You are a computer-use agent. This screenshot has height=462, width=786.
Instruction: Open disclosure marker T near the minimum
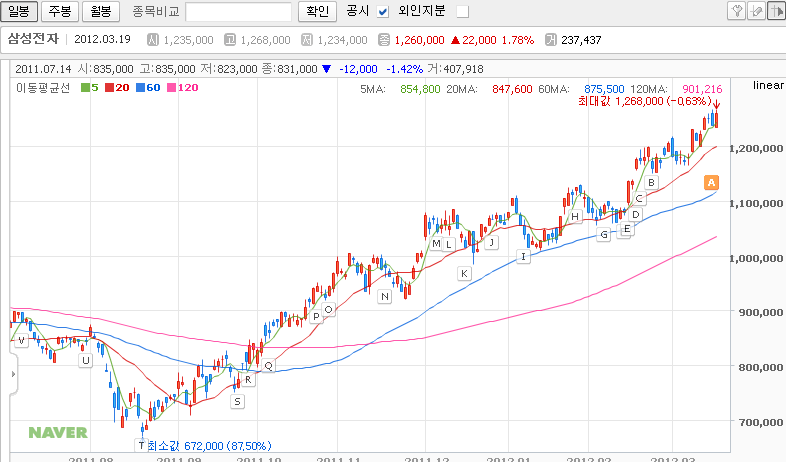[141, 445]
